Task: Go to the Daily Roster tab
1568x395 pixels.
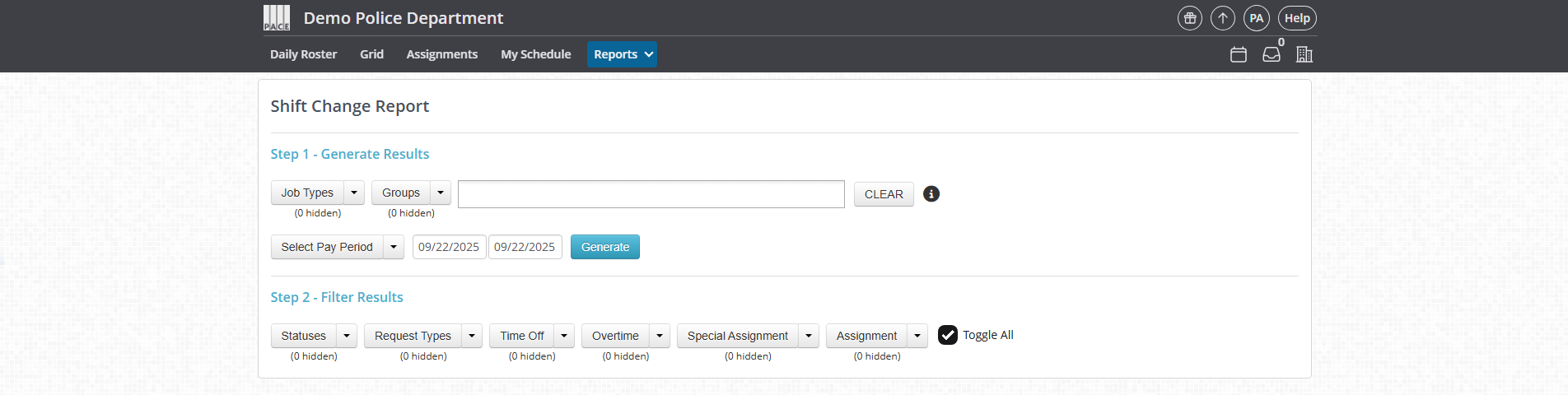Action: pyautogui.click(x=303, y=54)
